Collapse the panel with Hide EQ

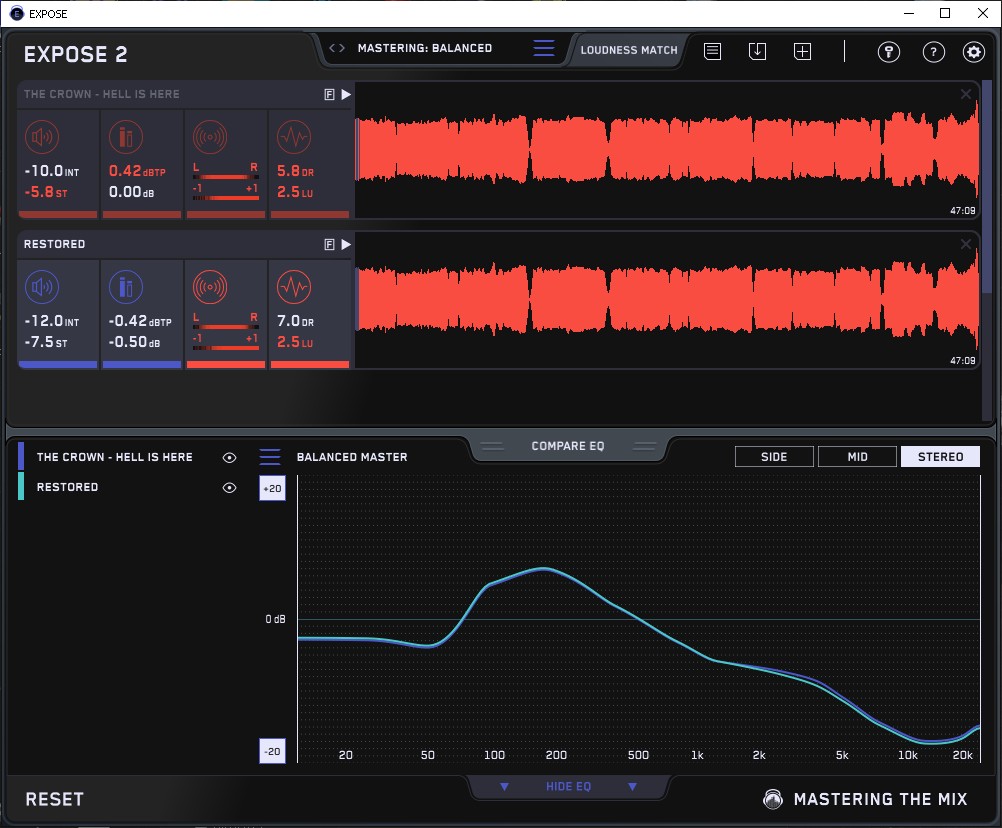coord(568,786)
